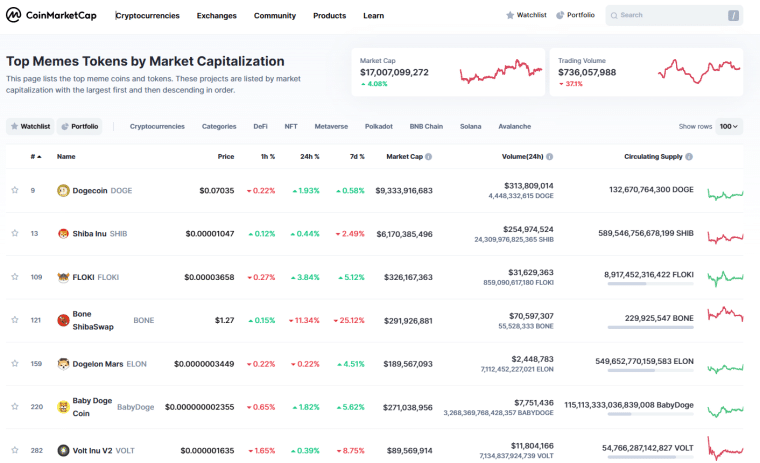Click the Shiba Inu coin logo
Screen dimensions: 760x463
63,234
